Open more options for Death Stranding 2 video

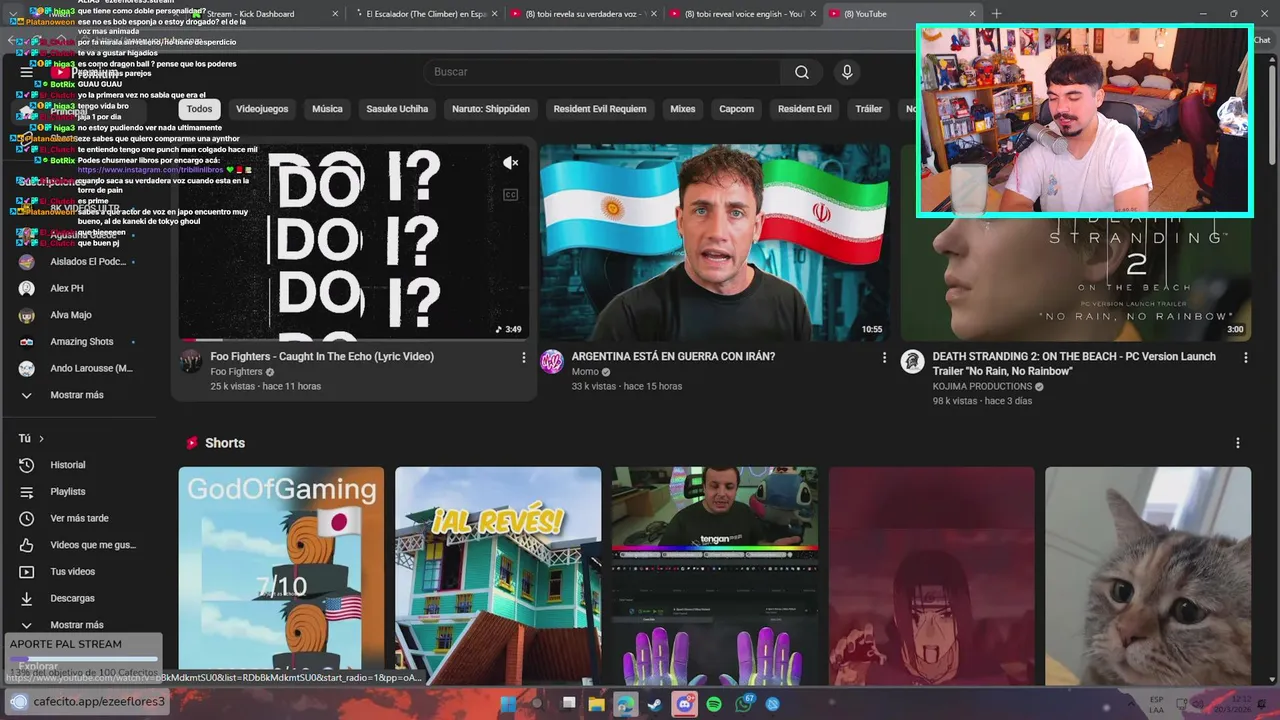click(1245, 357)
